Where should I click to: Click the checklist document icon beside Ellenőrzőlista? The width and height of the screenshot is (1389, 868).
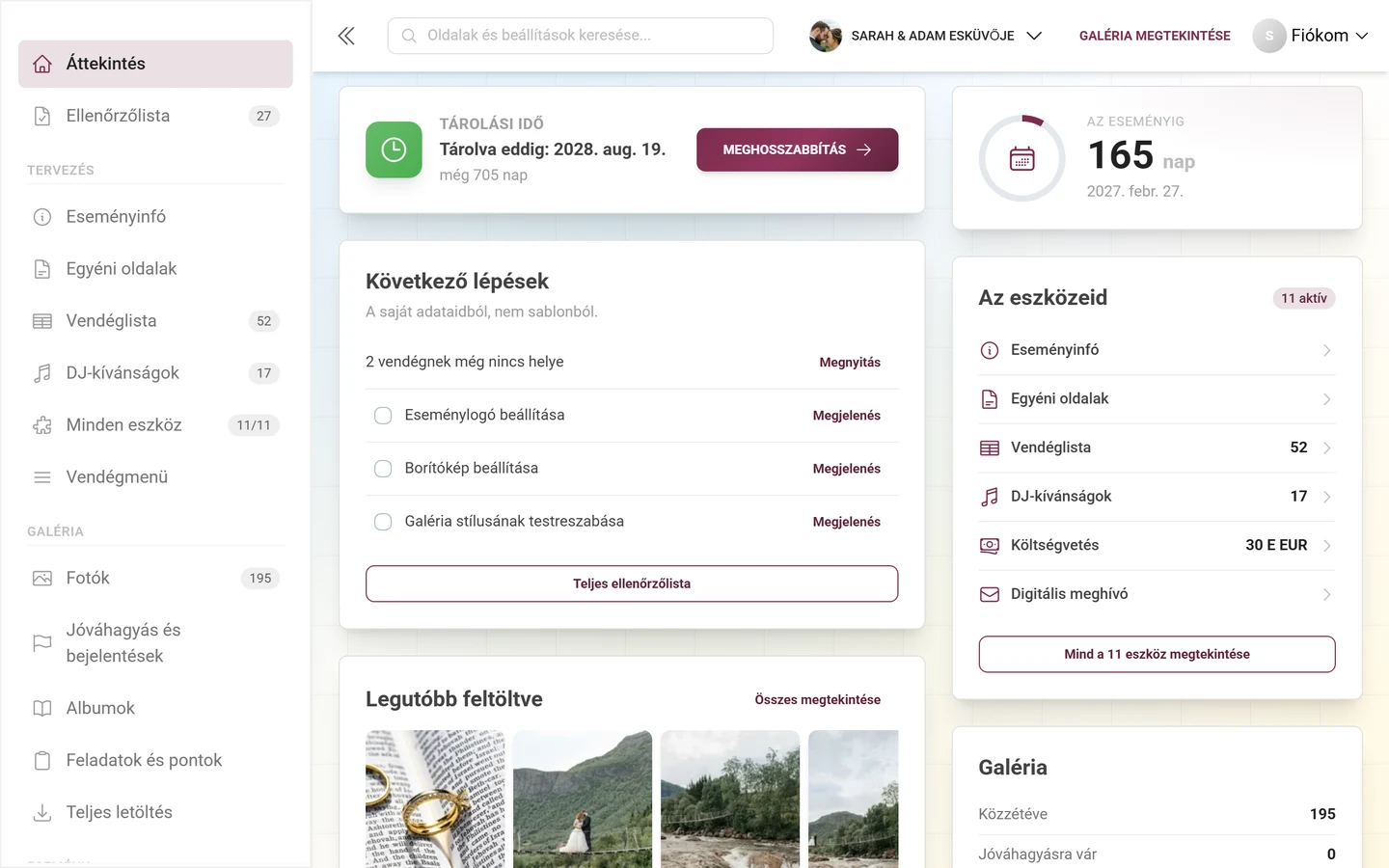tap(42, 116)
